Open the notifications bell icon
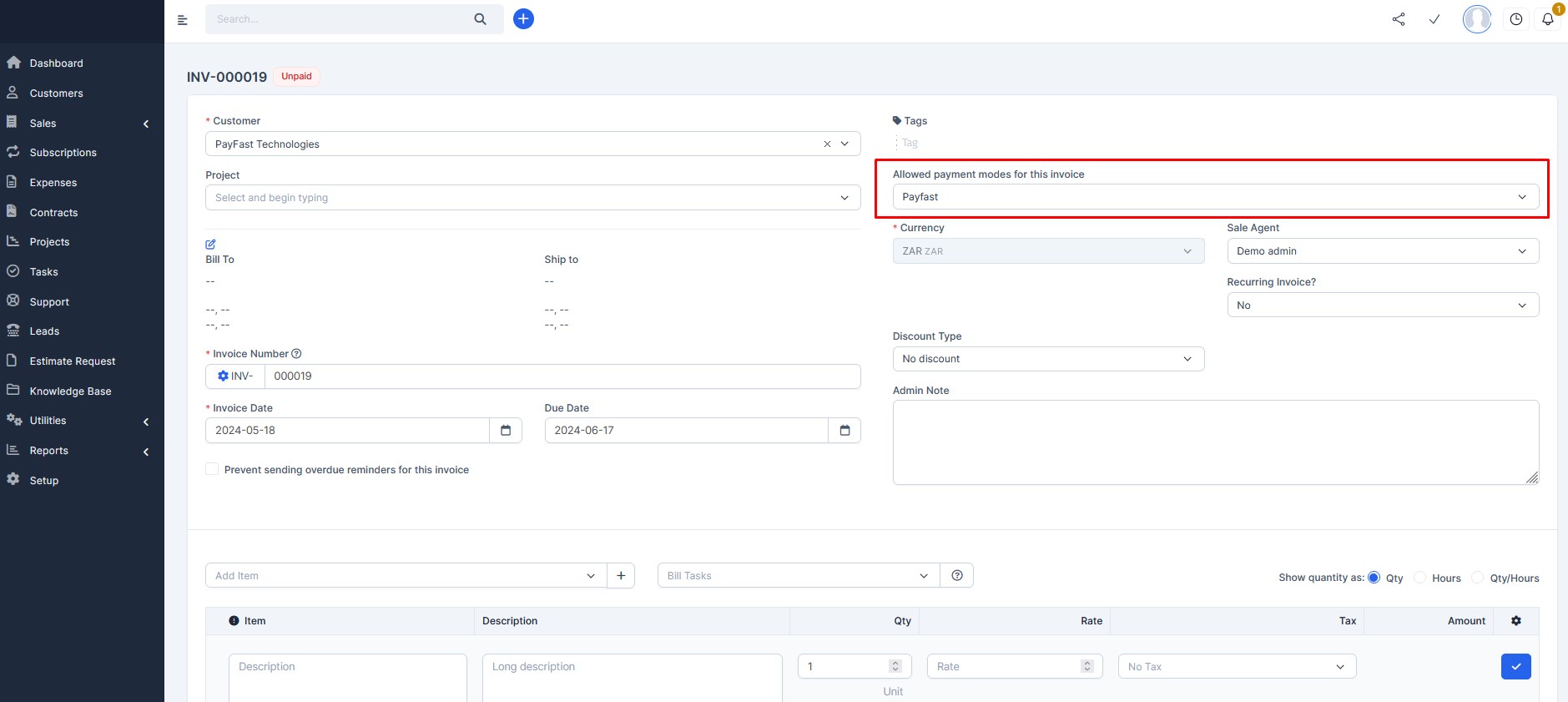The width and height of the screenshot is (1568, 702). click(1547, 19)
